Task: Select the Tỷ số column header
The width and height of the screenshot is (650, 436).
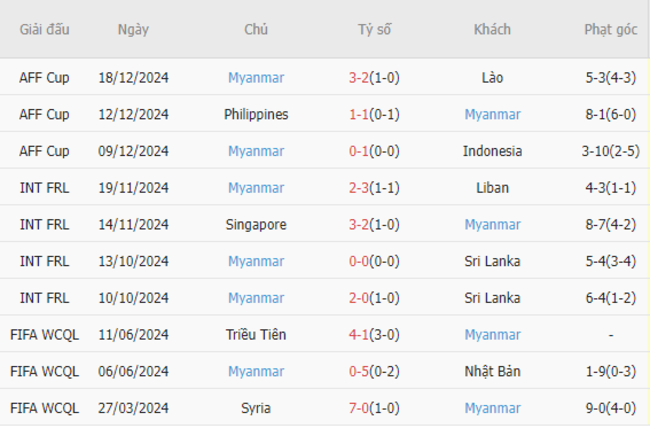Action: pos(374,29)
